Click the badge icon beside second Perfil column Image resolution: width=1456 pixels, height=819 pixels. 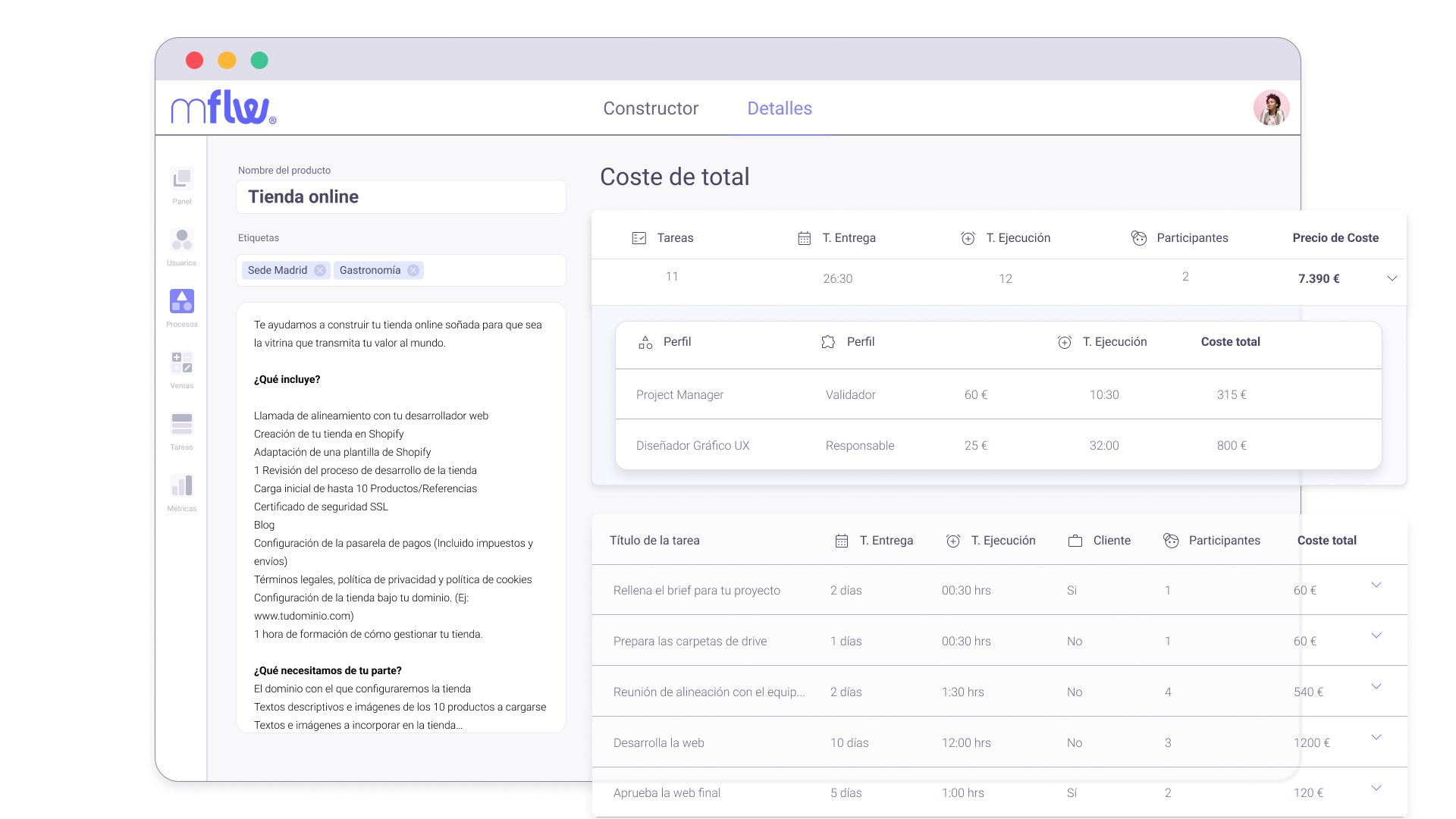[x=828, y=342]
